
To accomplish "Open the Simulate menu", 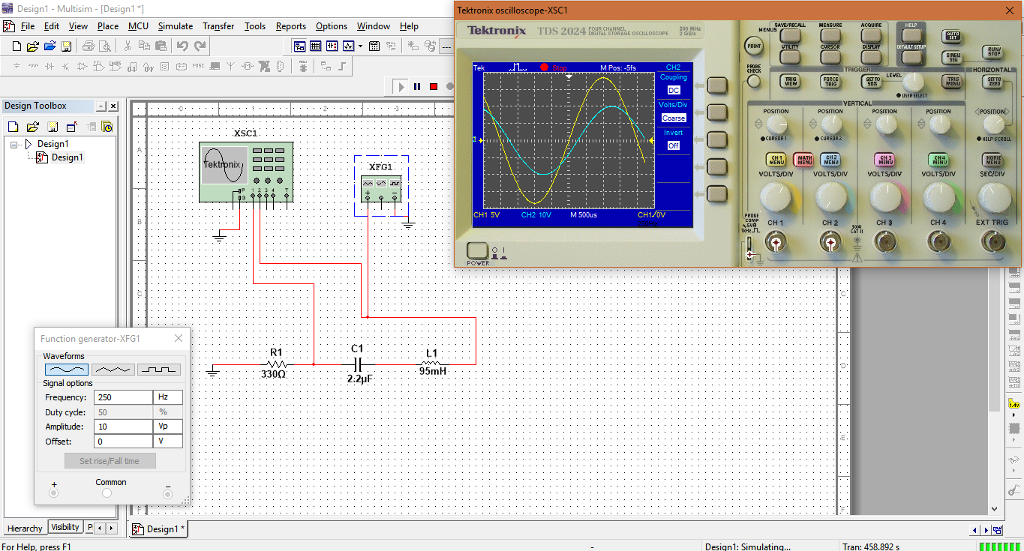I will coord(175,26).
